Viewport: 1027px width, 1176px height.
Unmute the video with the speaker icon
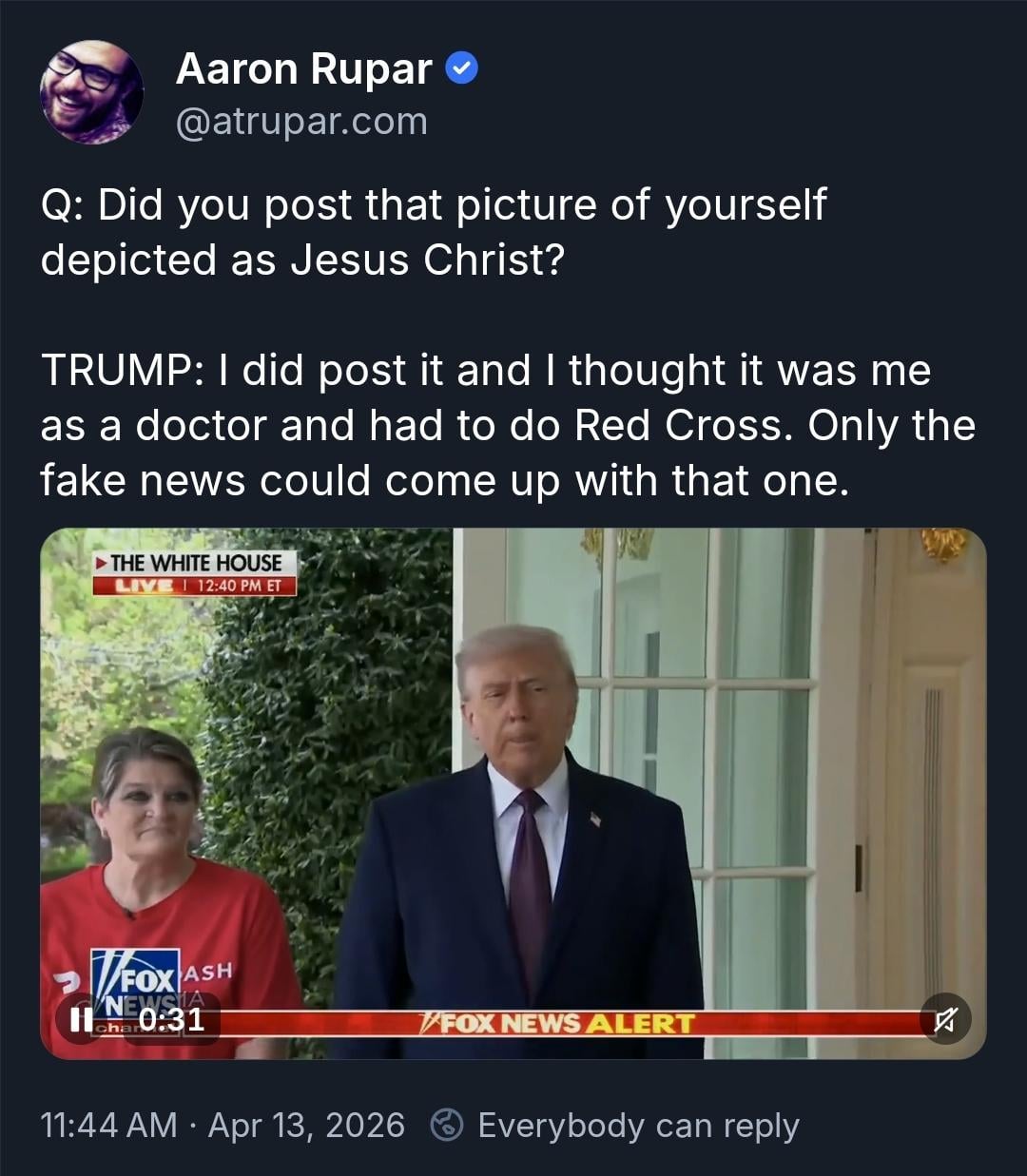(944, 1019)
